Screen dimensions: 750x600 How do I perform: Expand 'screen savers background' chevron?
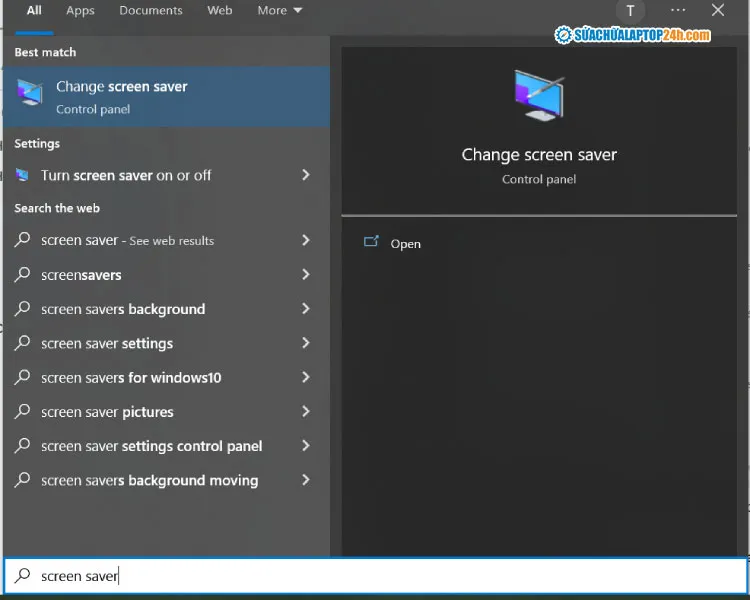pyautogui.click(x=306, y=309)
